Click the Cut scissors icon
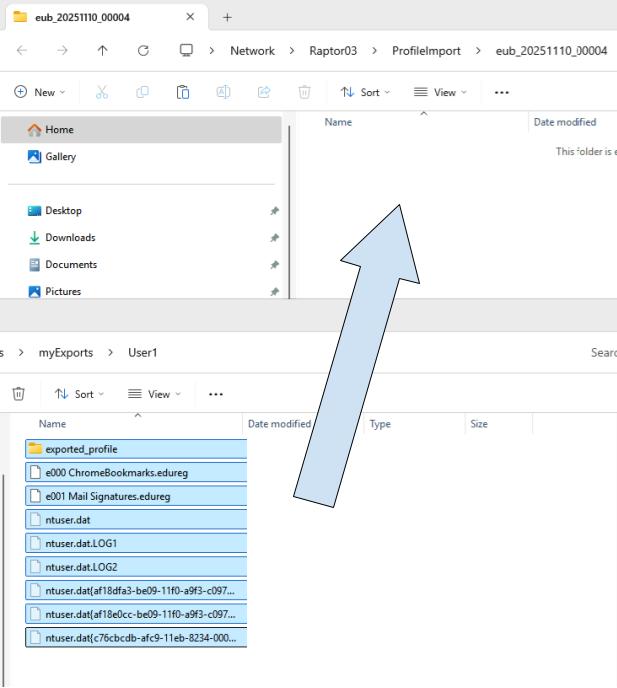Screen dimensions: 617x688 [x=101, y=92]
